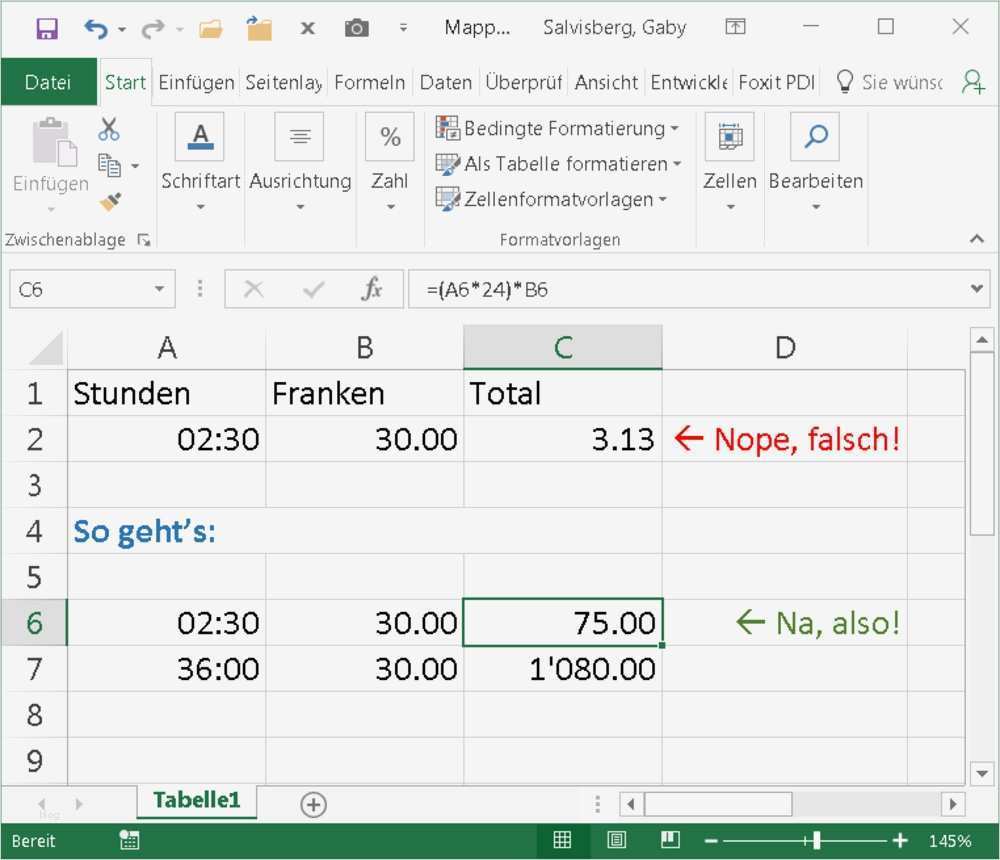The height and width of the screenshot is (860, 1000).
Task: Open the Zahl number format group
Action: (x=390, y=161)
